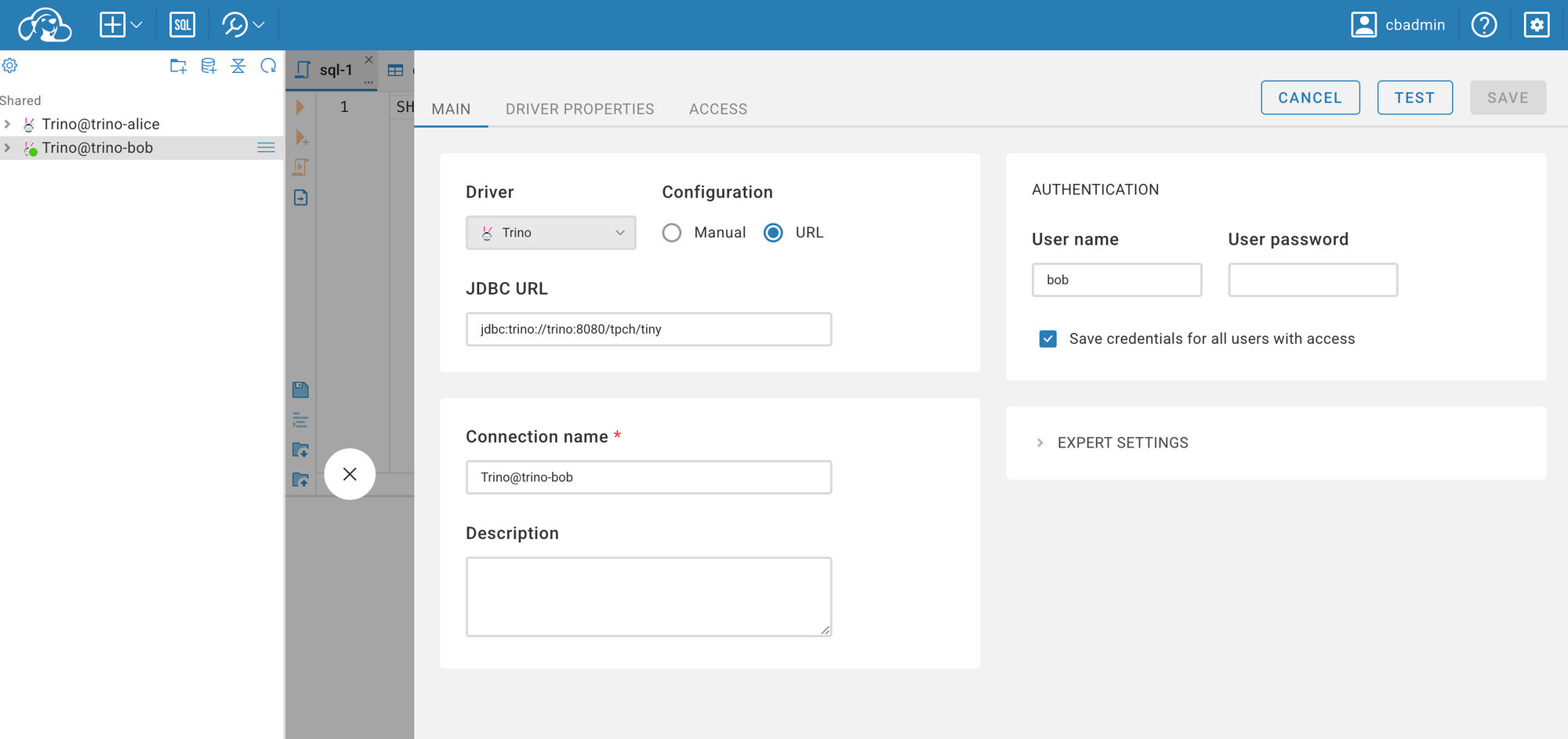Screen dimensions: 1568x739
Task: Refresh the navigator tree
Action: [x=268, y=67]
